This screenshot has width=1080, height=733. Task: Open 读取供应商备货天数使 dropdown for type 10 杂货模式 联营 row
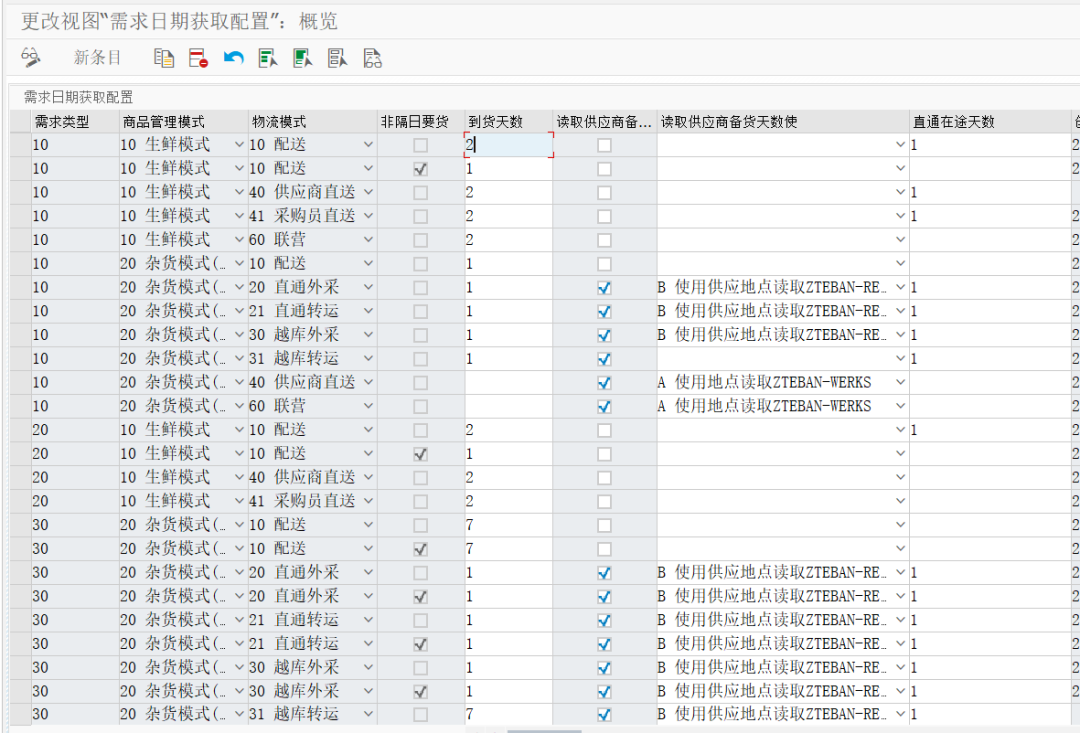tap(900, 406)
